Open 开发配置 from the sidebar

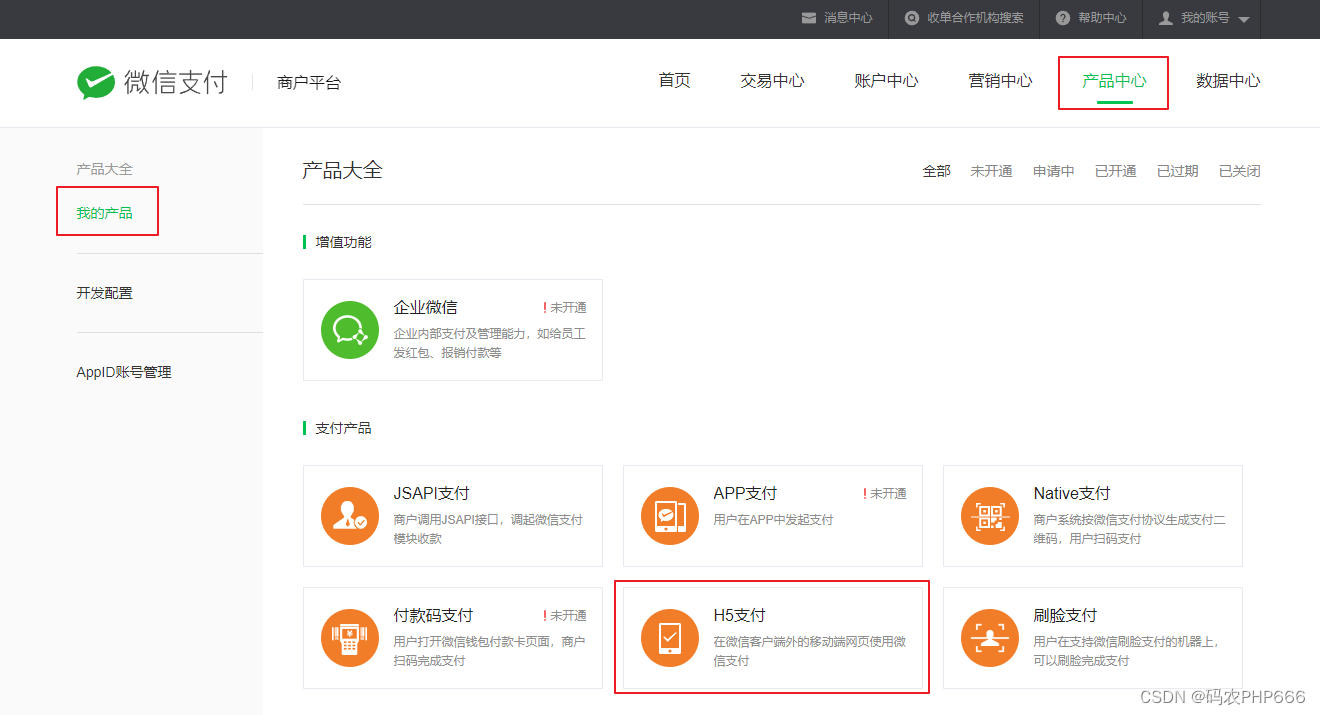pos(104,292)
